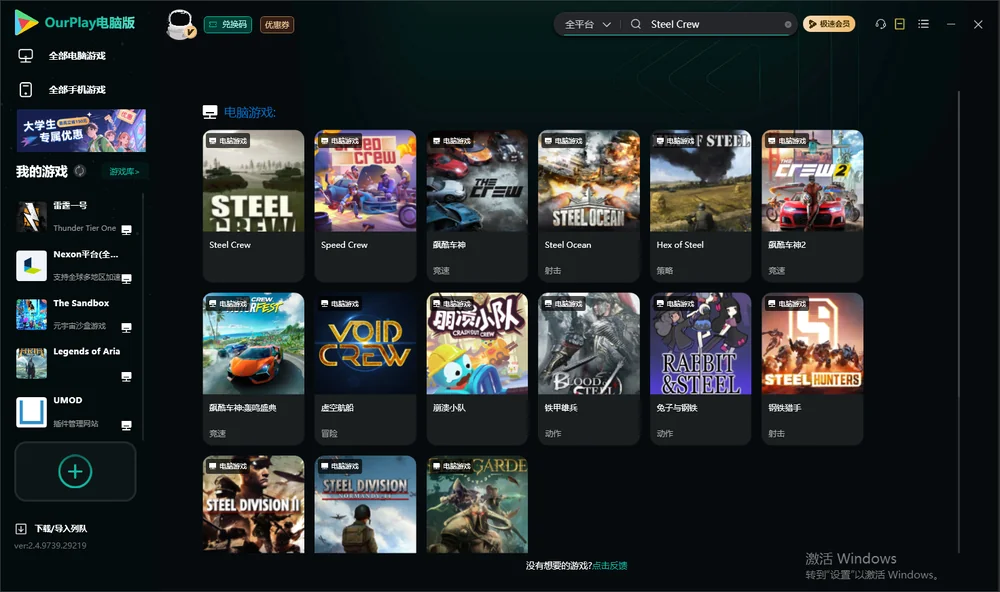Click the 极速会员 membership button
Image resolution: width=1000 pixels, height=592 pixels.
(x=828, y=24)
